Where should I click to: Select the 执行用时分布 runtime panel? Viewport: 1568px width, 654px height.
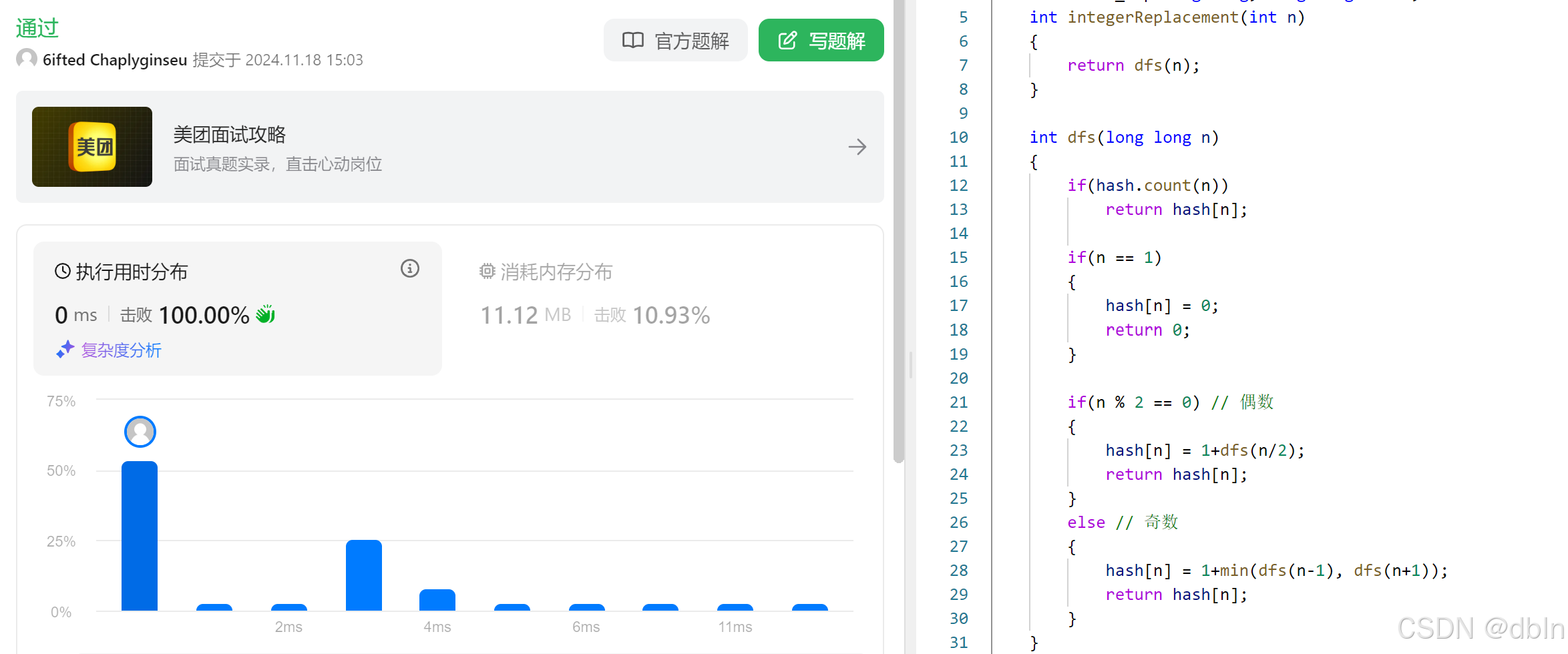pos(238,308)
